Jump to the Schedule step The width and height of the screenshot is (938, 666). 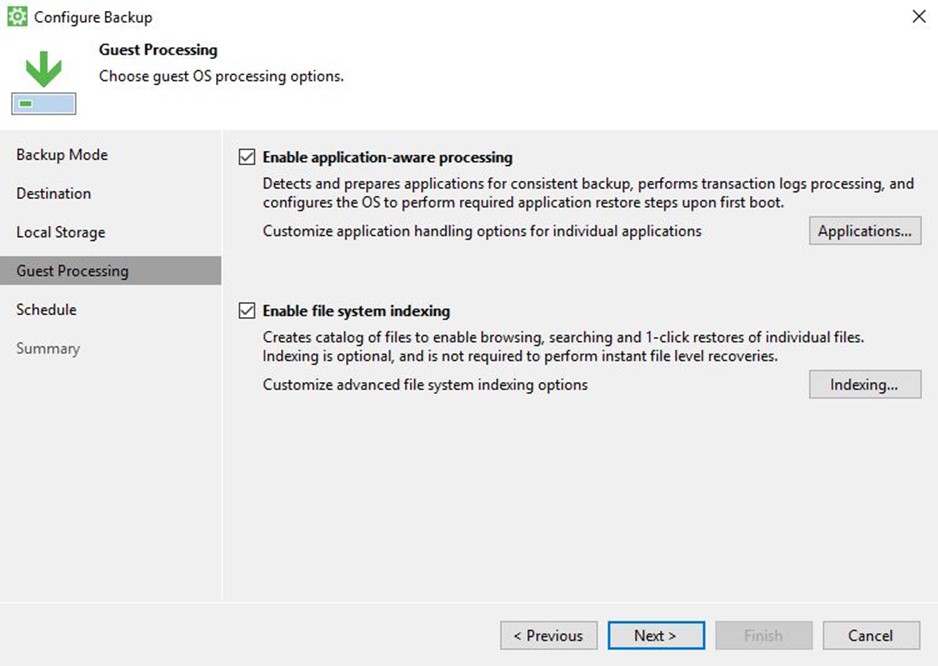[x=47, y=309]
